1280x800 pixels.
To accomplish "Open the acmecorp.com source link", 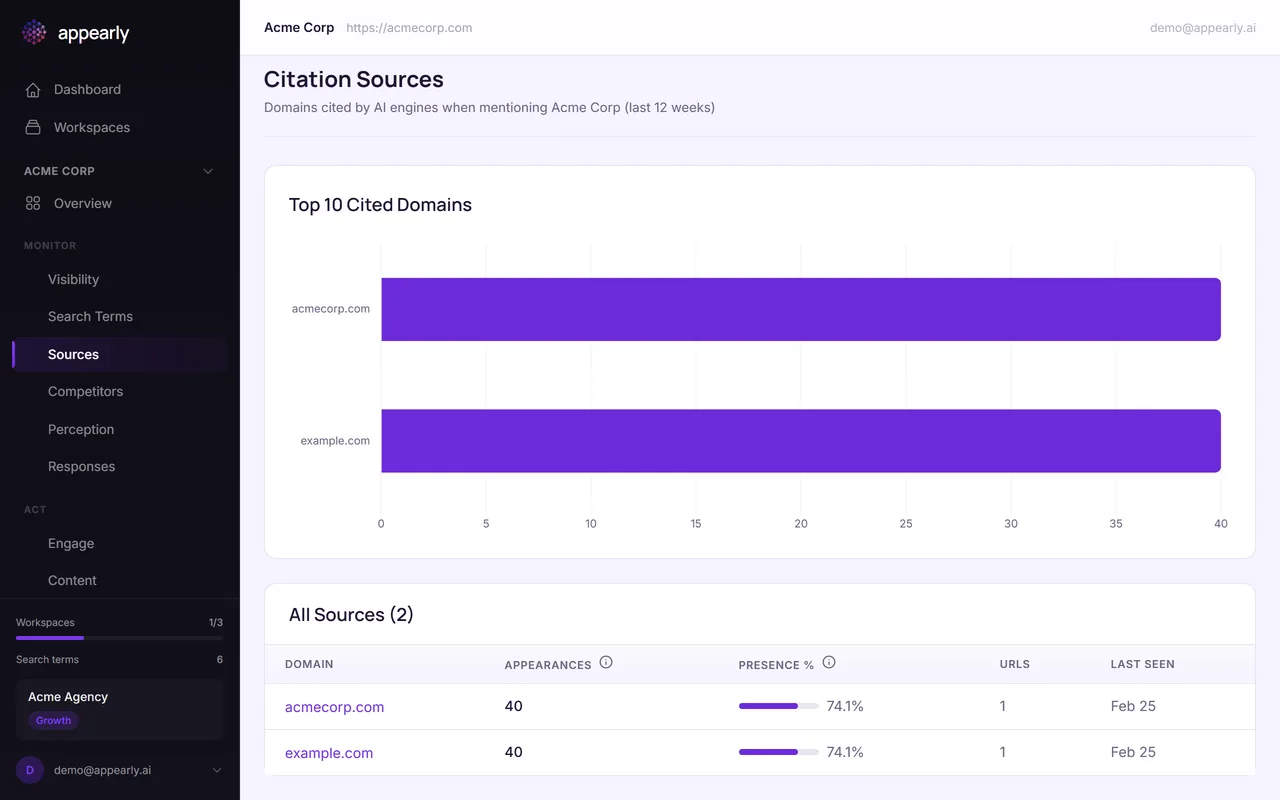I will tap(334, 707).
